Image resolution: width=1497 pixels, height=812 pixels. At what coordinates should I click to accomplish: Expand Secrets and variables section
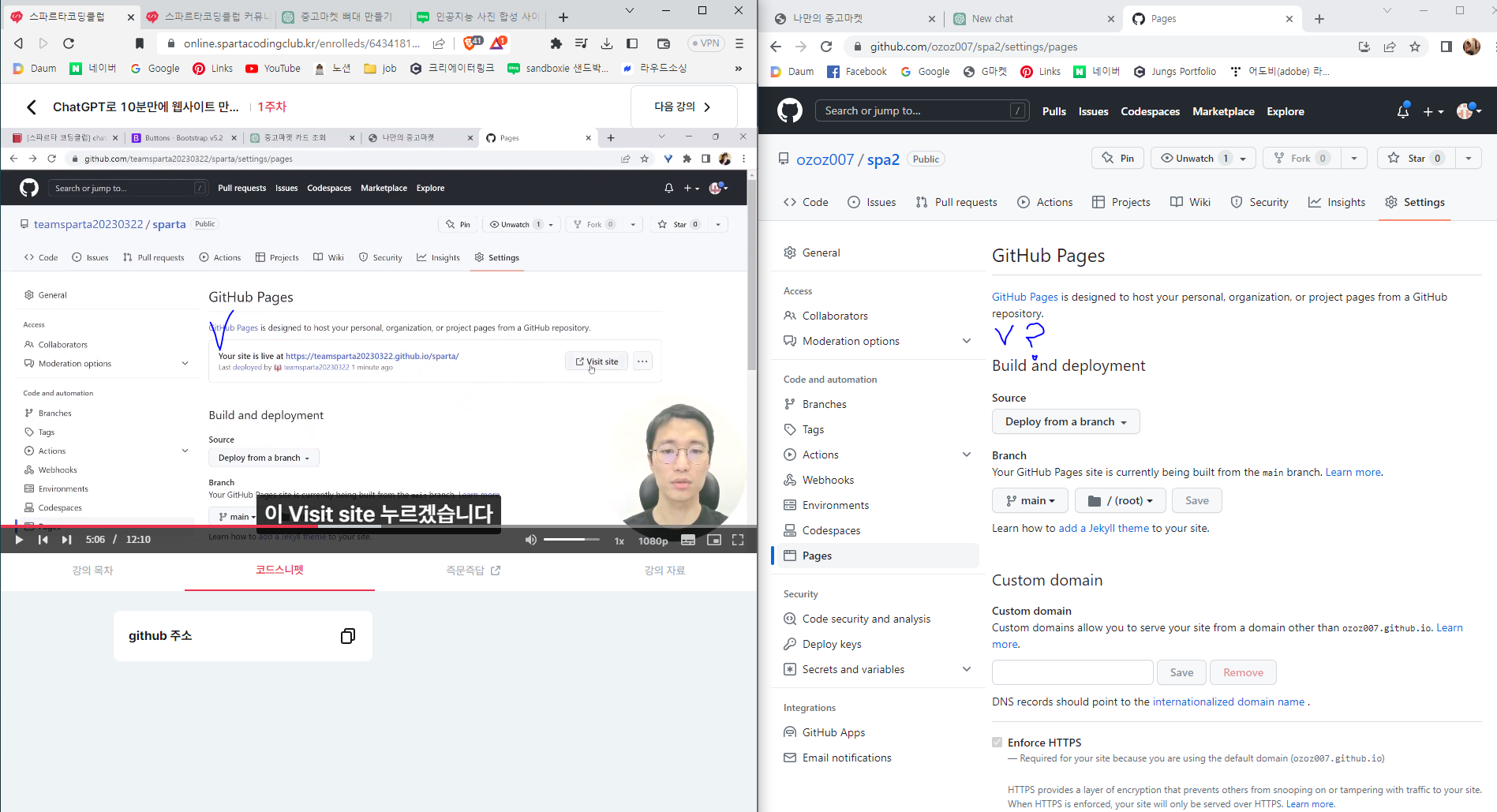coord(878,669)
